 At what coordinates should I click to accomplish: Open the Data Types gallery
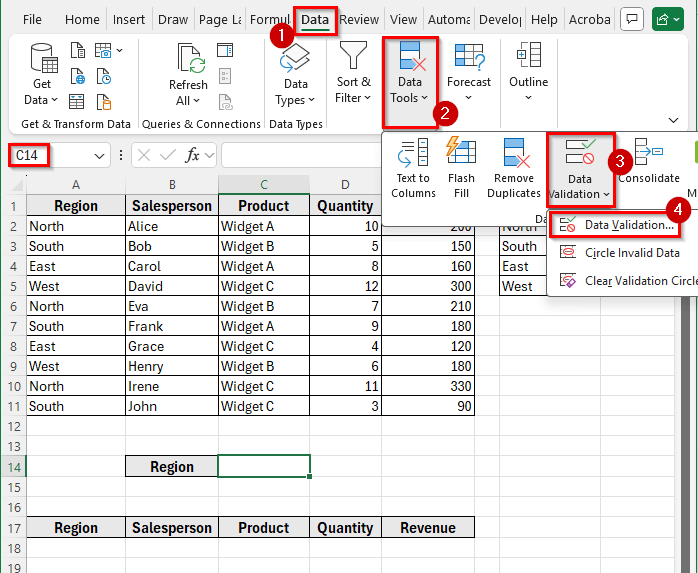coord(295,75)
